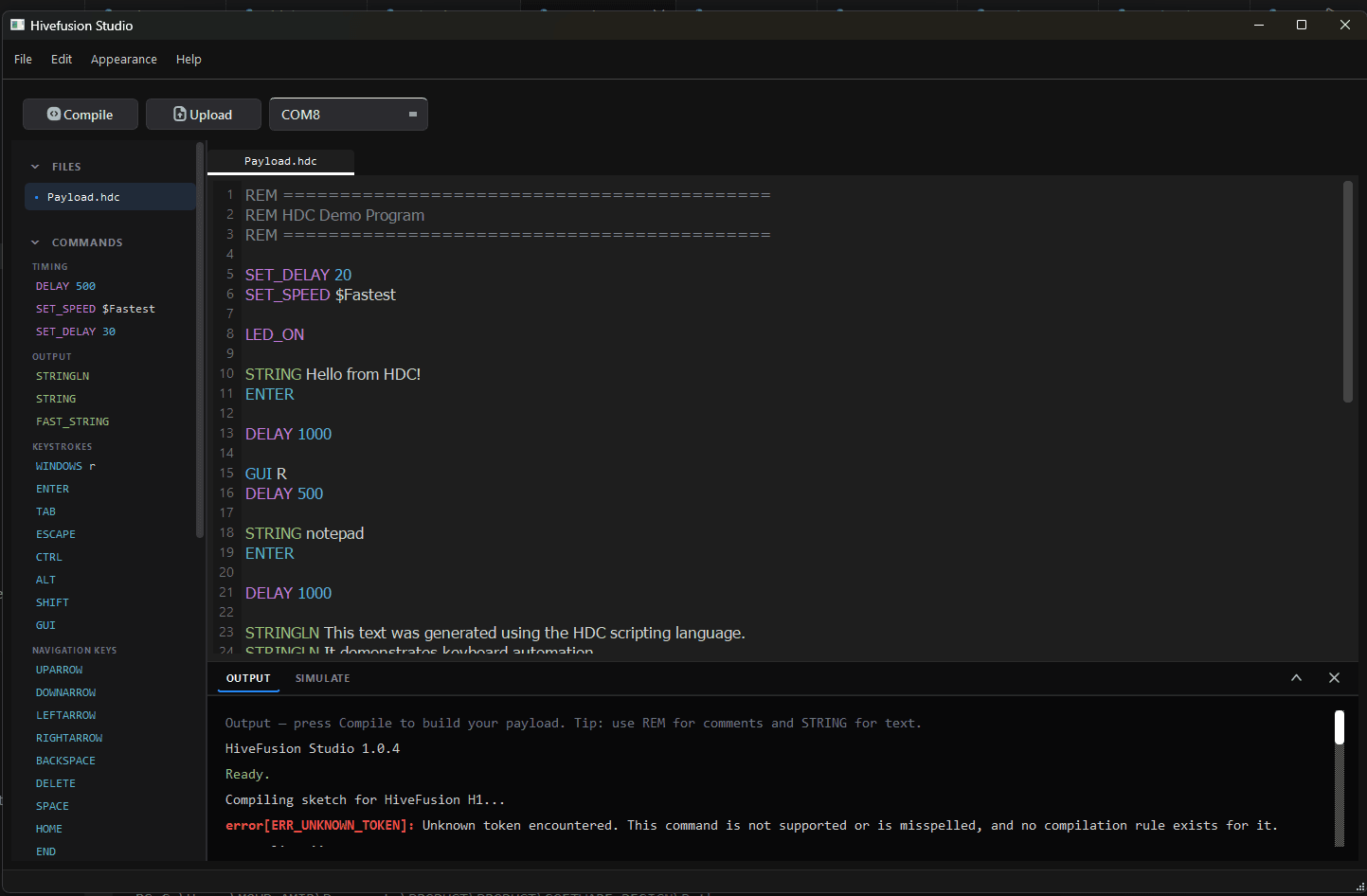The width and height of the screenshot is (1367, 896).
Task: Click the output panel scrollbar thumb
Action: pos(1340,727)
